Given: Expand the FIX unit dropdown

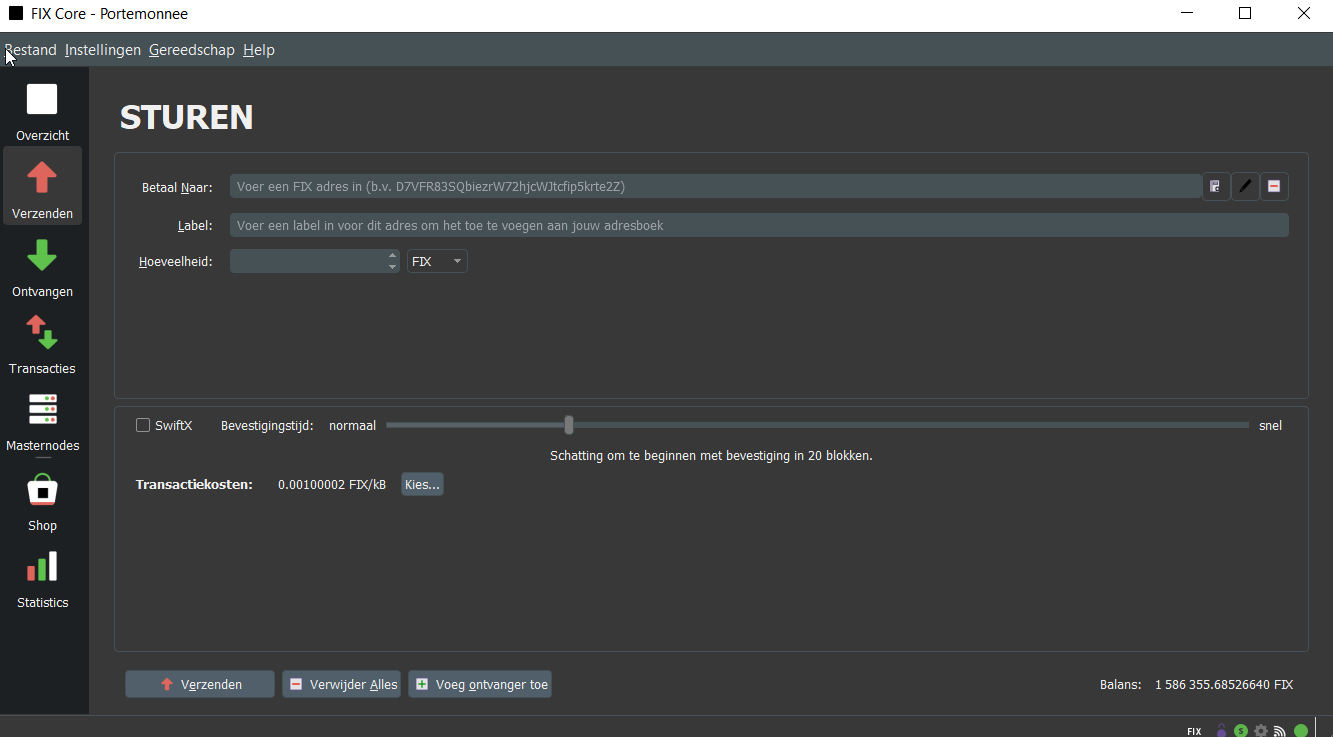Looking at the screenshot, I should (x=437, y=261).
